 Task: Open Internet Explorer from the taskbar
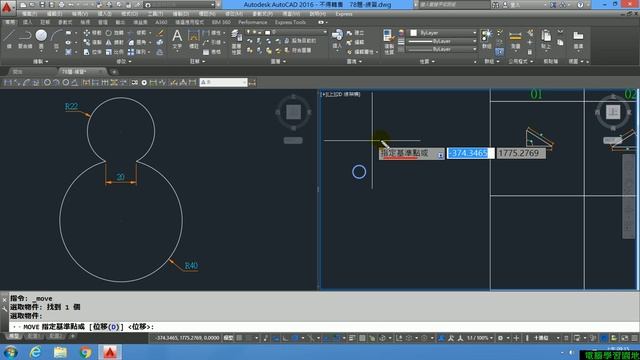click(36, 351)
